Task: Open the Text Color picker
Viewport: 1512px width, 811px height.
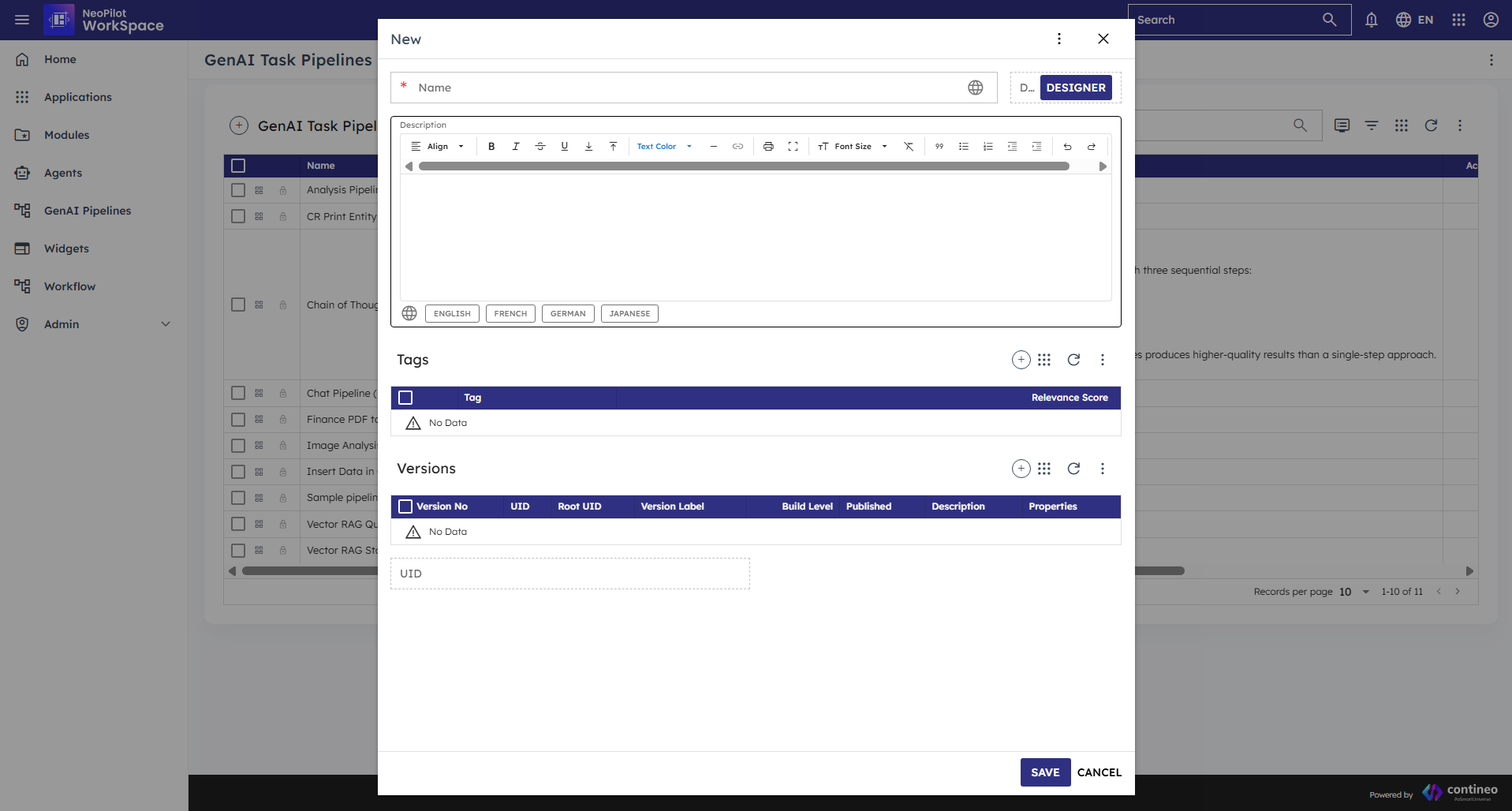Action: click(663, 147)
